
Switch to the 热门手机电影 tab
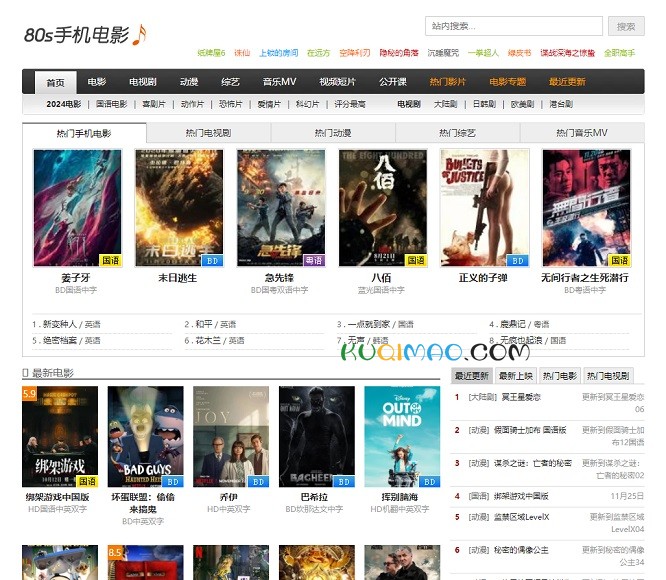point(84,133)
